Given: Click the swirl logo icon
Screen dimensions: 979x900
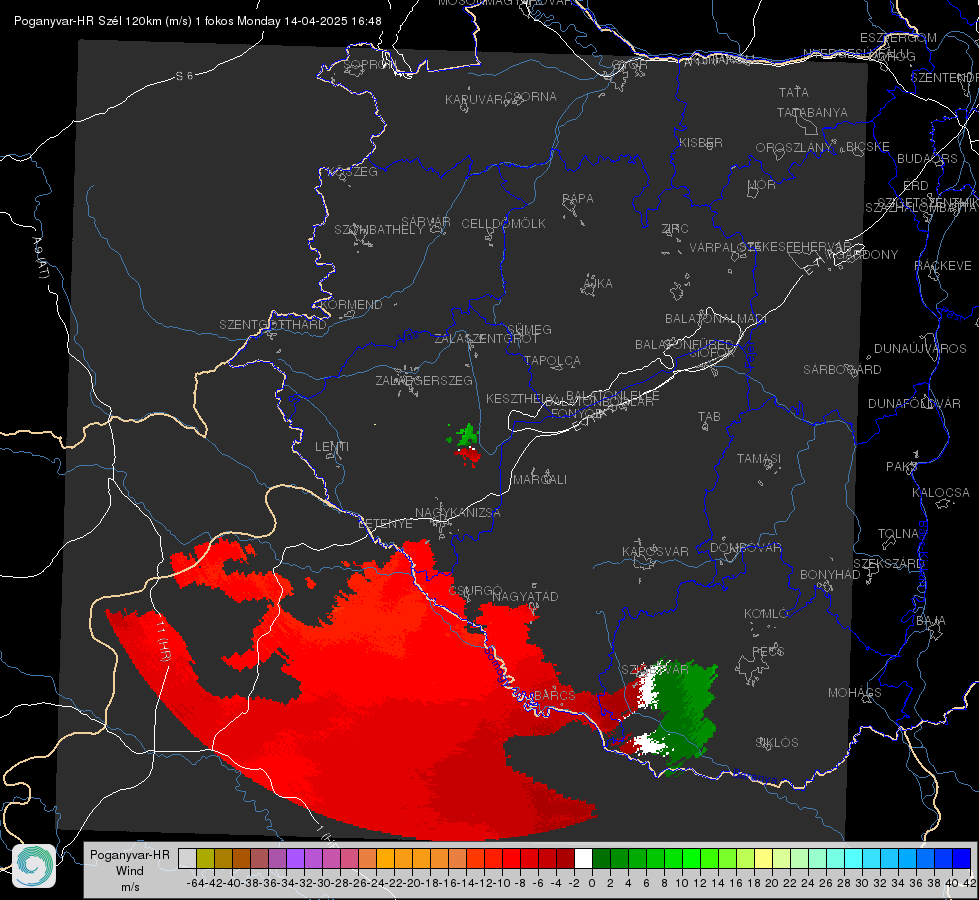Looking at the screenshot, I should [34, 866].
